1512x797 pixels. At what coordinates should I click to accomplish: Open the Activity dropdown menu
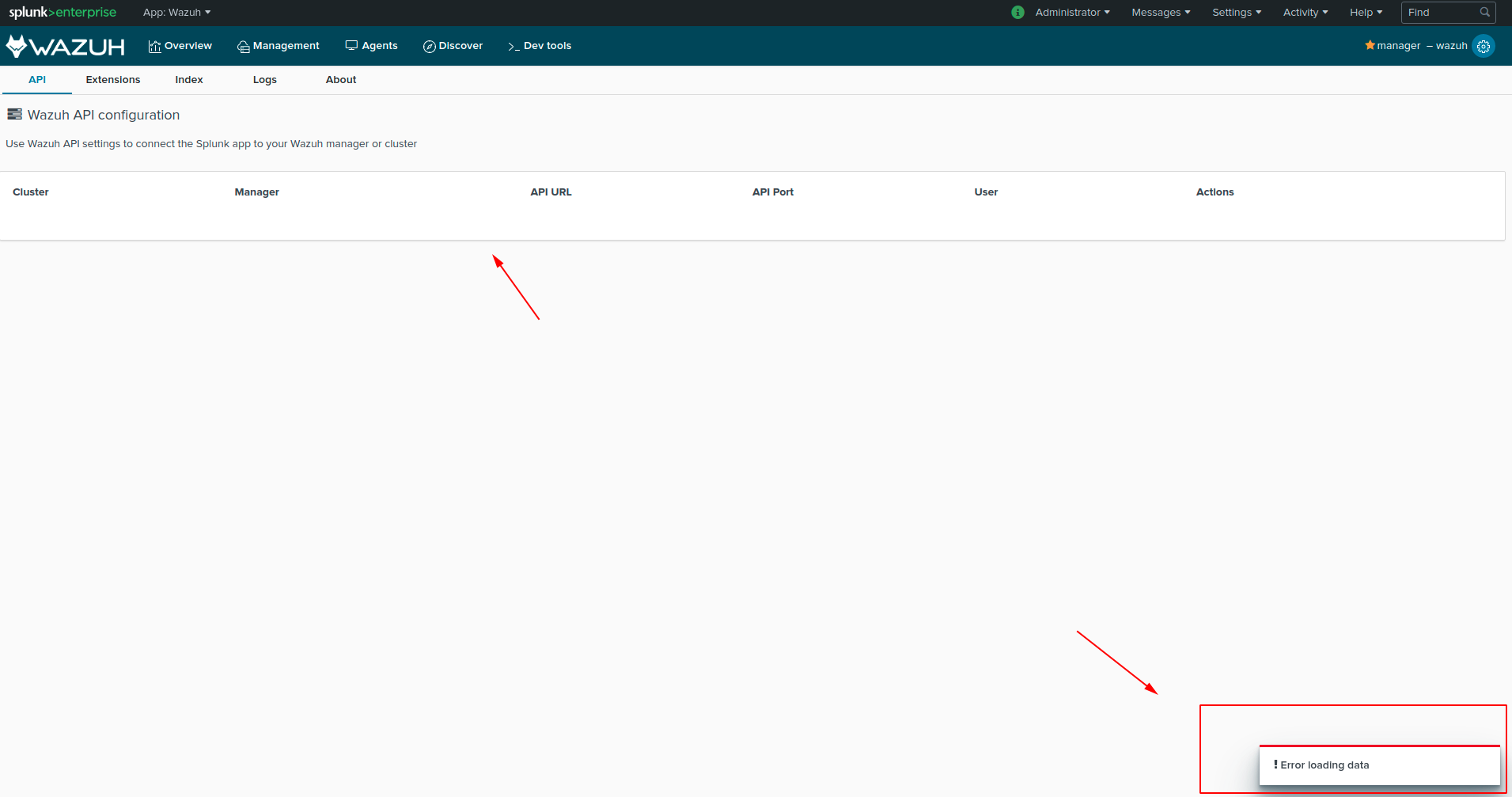pyautogui.click(x=1304, y=12)
